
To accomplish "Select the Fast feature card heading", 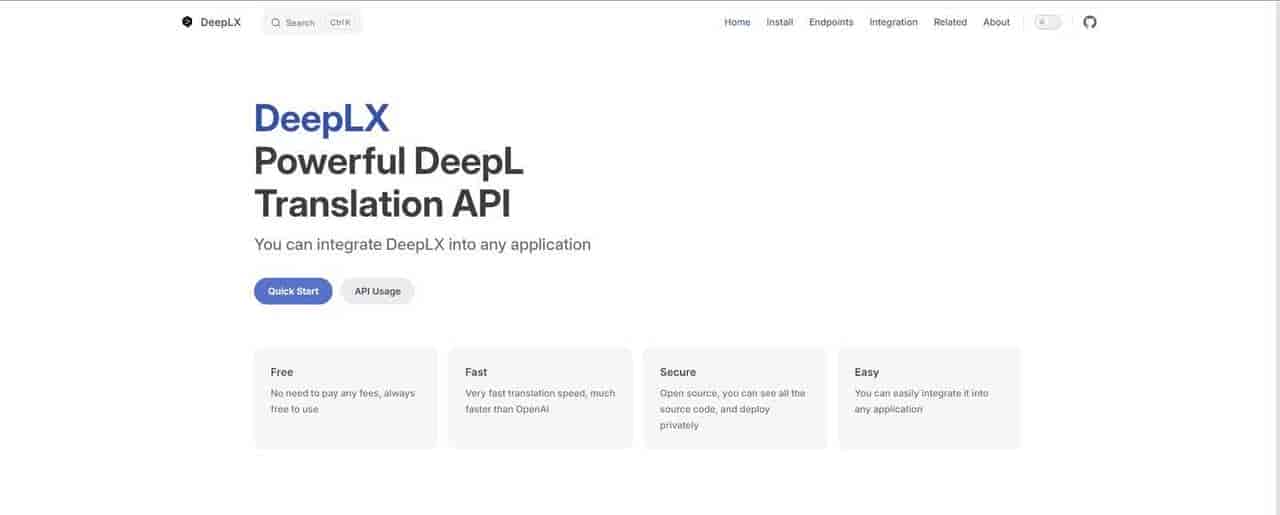I will (x=476, y=372).
